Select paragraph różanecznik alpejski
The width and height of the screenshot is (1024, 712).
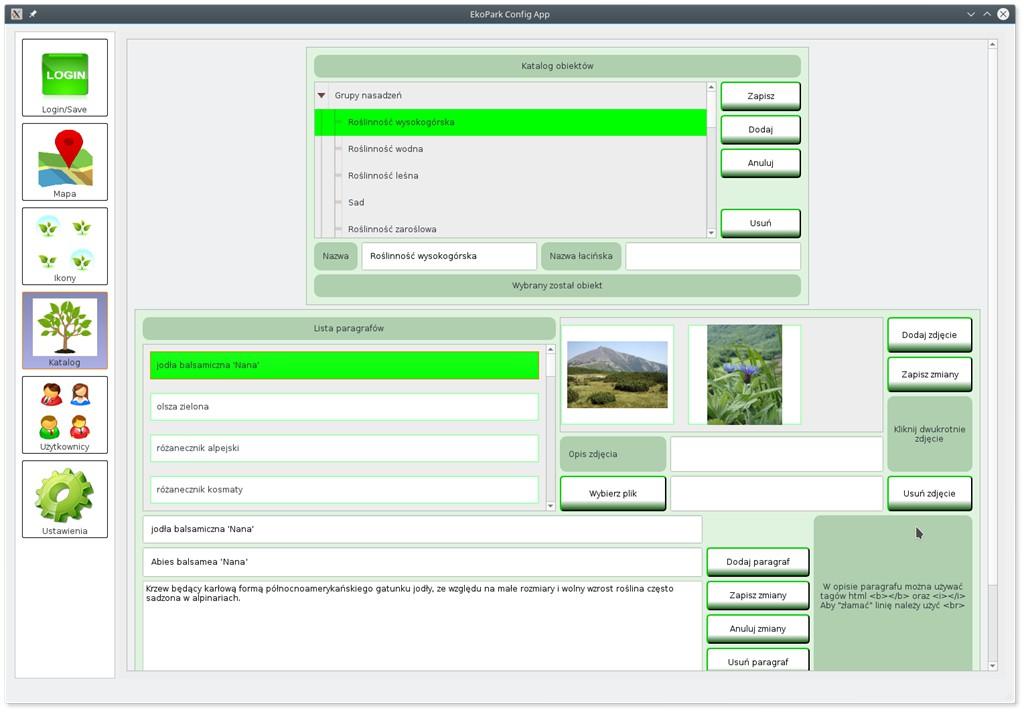click(x=344, y=448)
